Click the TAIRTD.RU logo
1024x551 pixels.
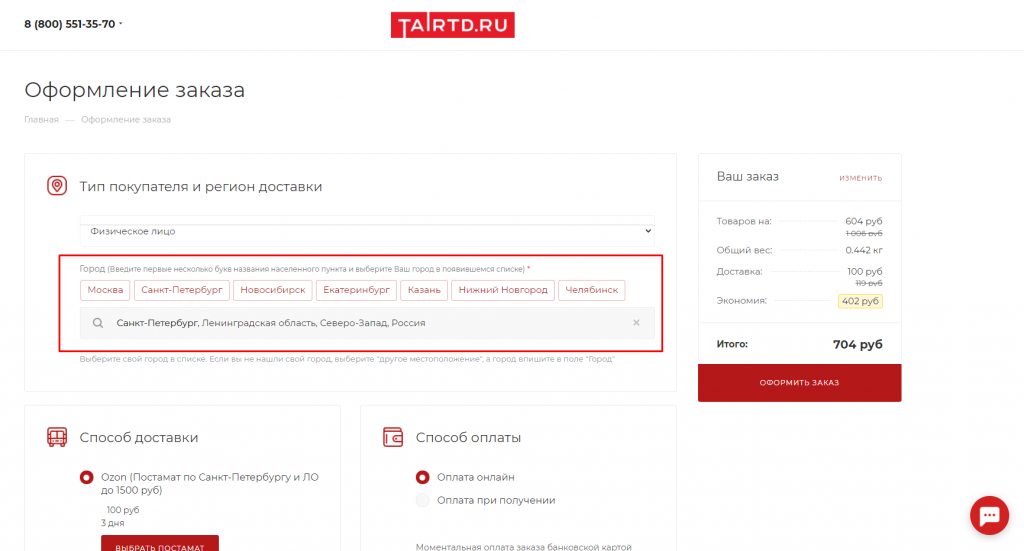452,25
